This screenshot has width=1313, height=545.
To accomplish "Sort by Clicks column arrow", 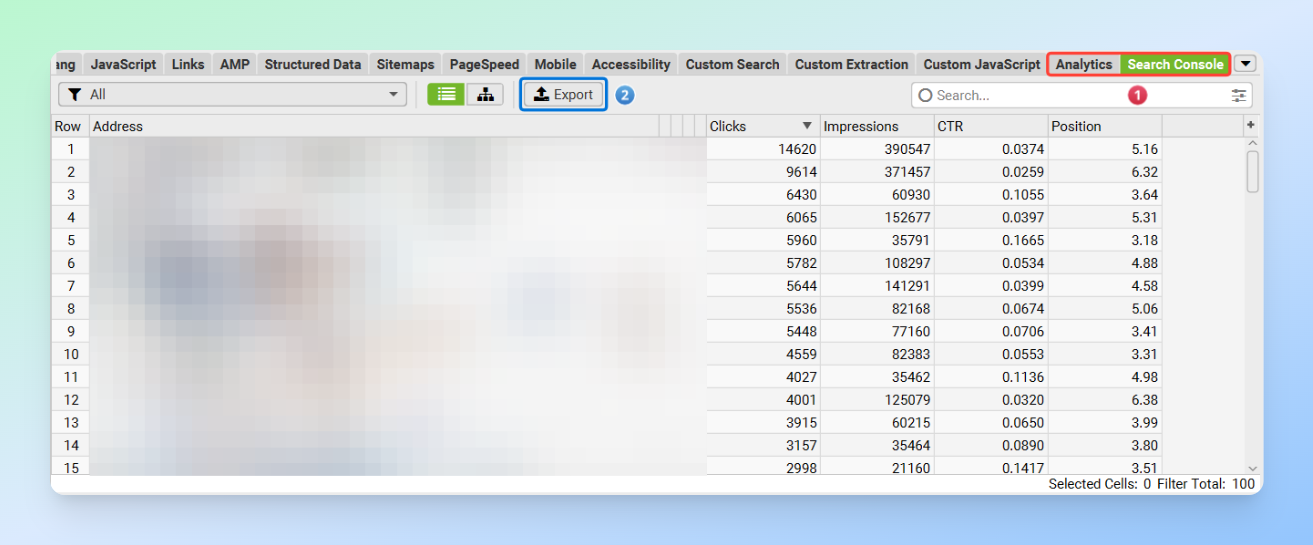I will point(807,126).
